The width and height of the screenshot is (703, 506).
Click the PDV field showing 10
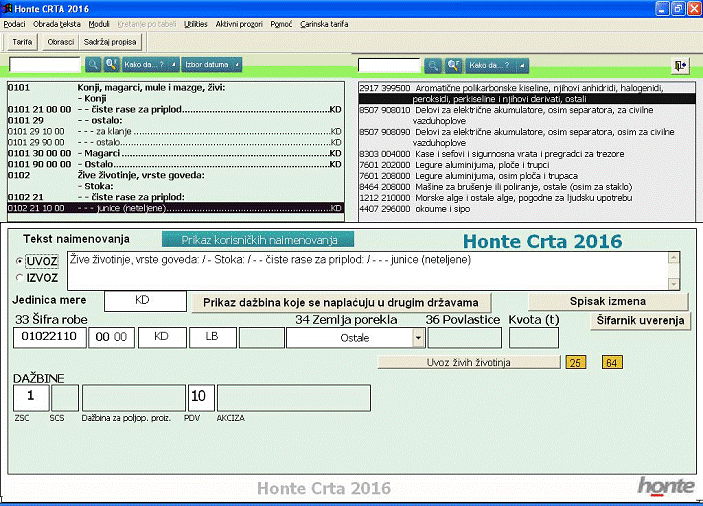[201, 397]
